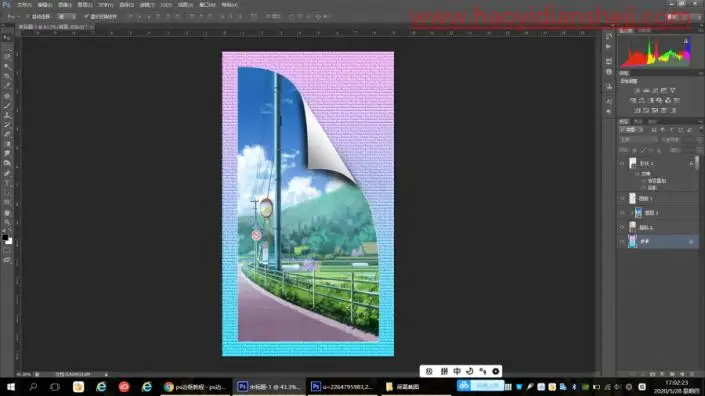Delete layer with trash icon

tap(692, 374)
